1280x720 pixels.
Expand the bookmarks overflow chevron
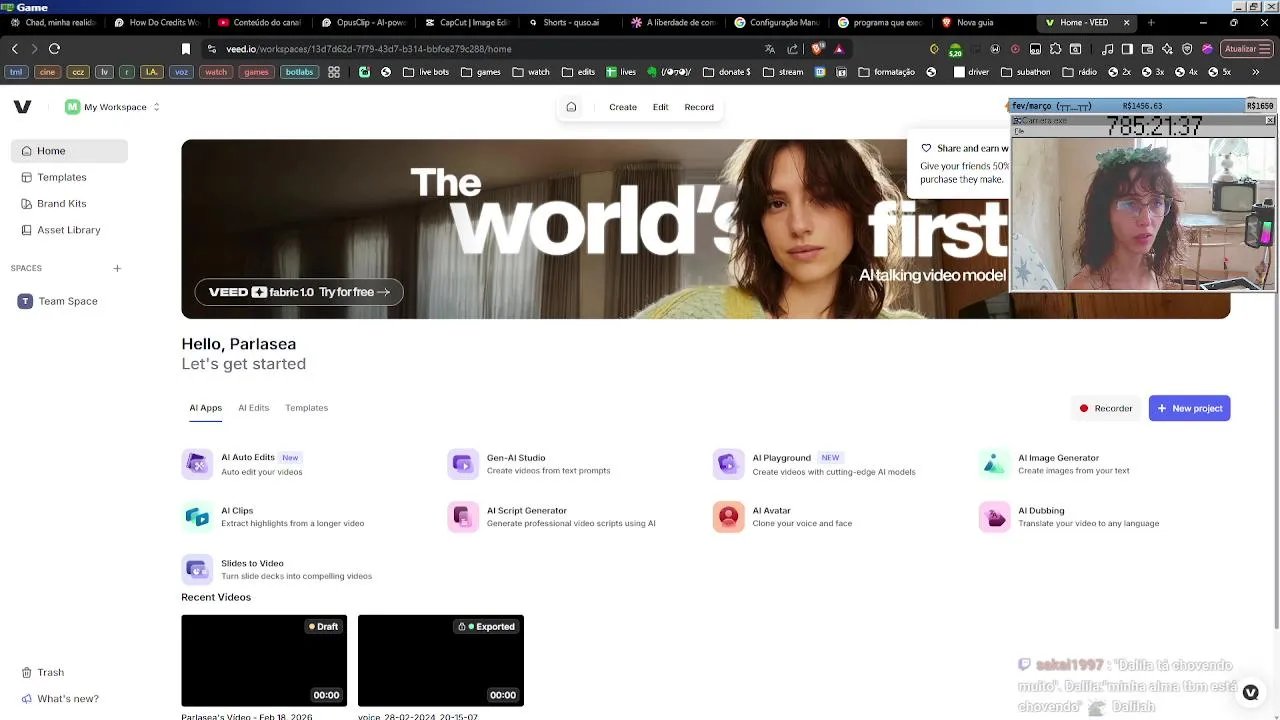click(x=1256, y=72)
